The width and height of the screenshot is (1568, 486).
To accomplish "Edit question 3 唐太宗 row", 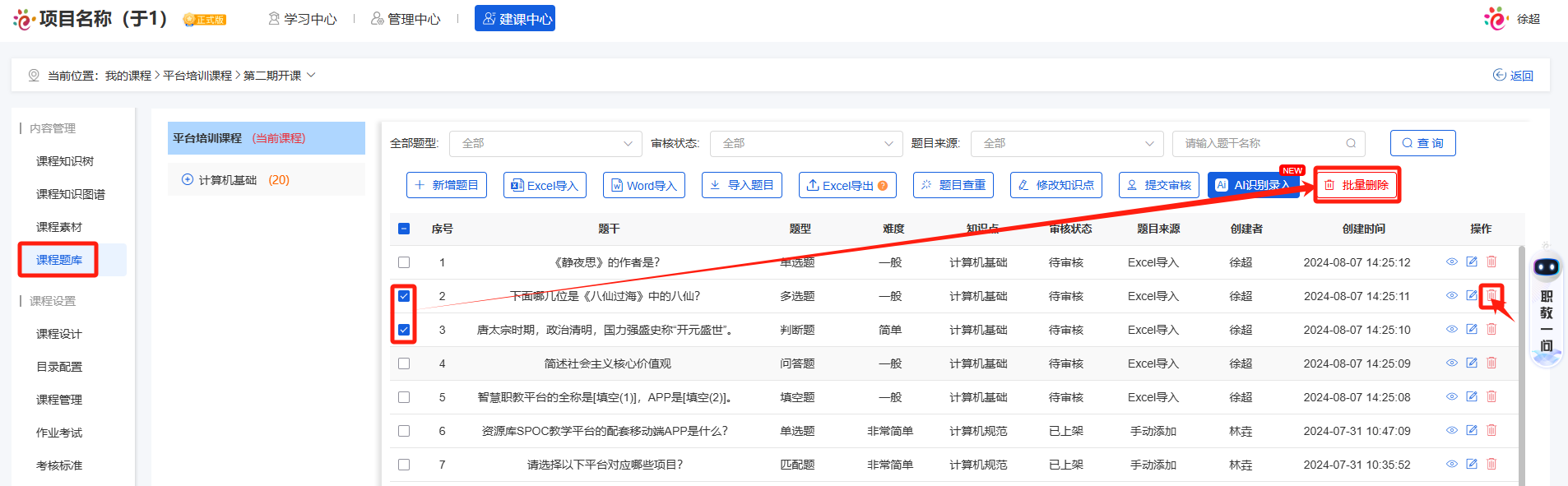I will (x=1472, y=329).
